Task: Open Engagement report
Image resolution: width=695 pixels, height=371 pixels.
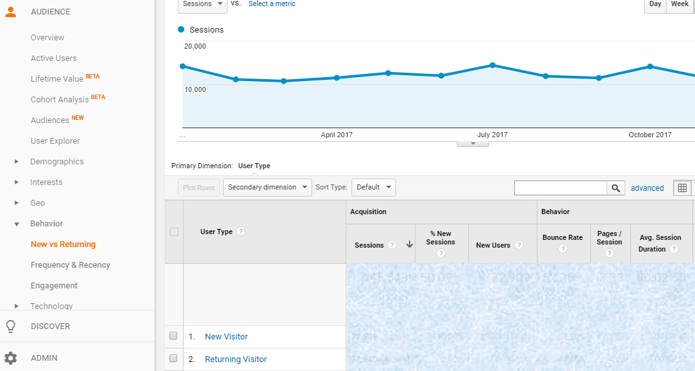Action: tap(54, 286)
